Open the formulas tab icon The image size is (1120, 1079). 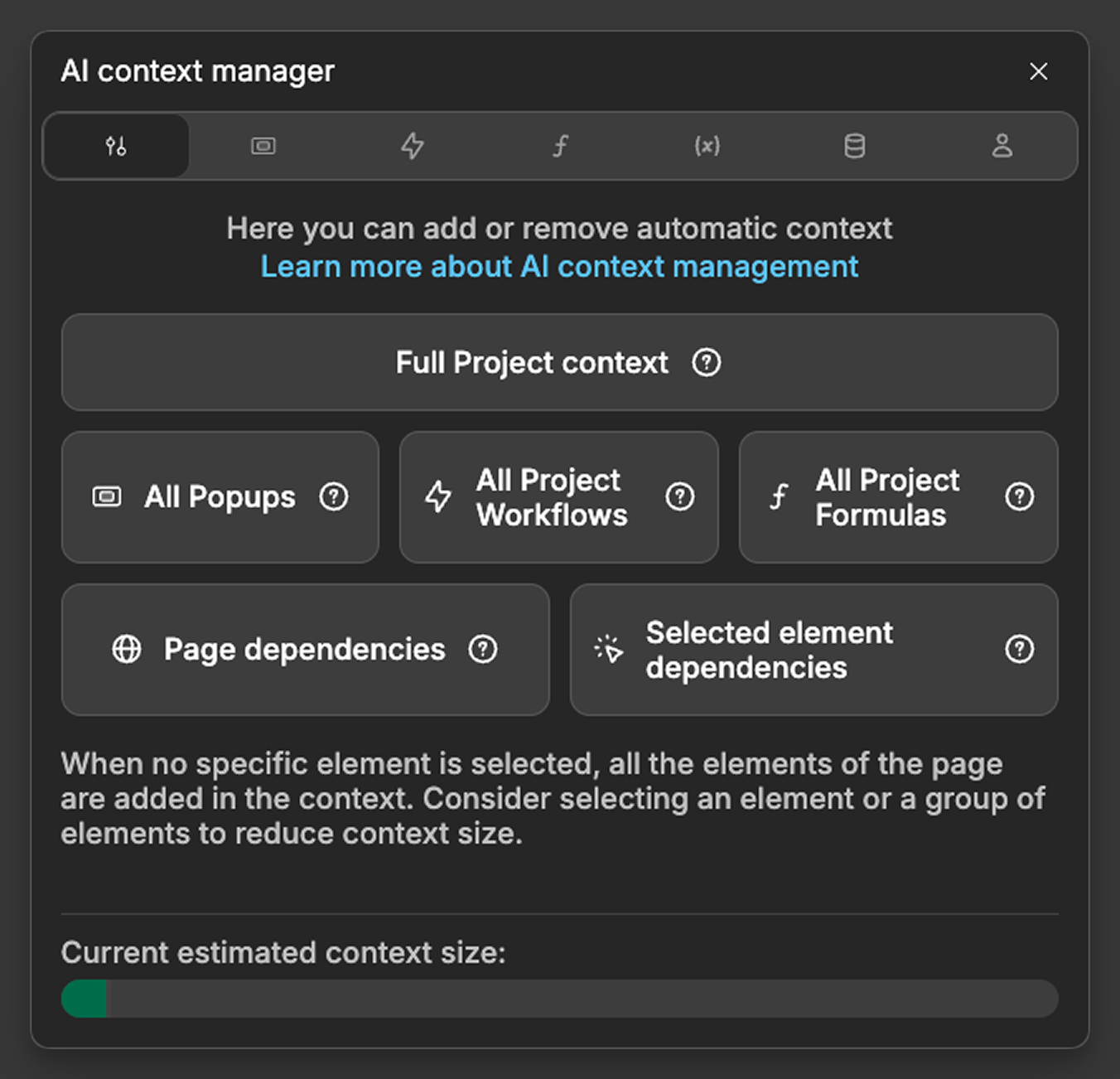[560, 147]
